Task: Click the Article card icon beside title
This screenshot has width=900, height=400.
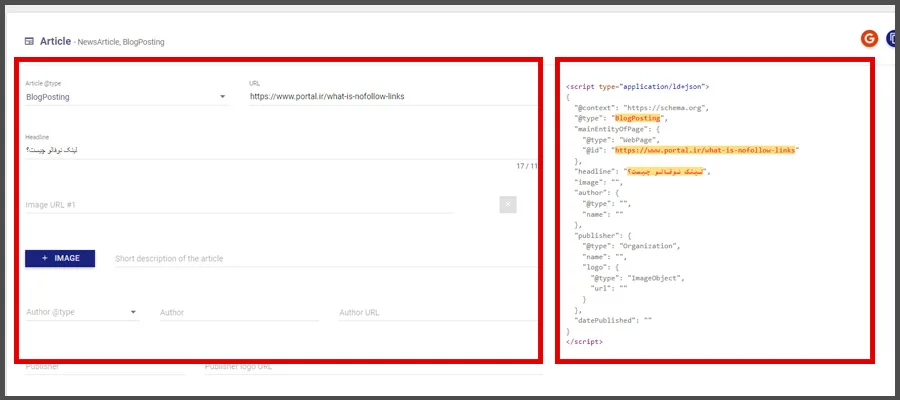Action: (x=29, y=42)
